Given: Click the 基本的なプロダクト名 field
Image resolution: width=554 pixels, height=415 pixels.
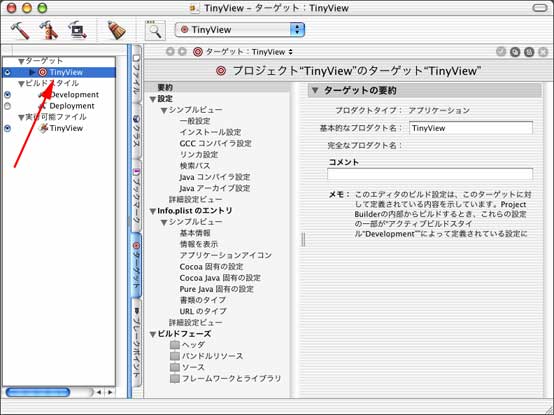Looking at the screenshot, I should (x=471, y=128).
